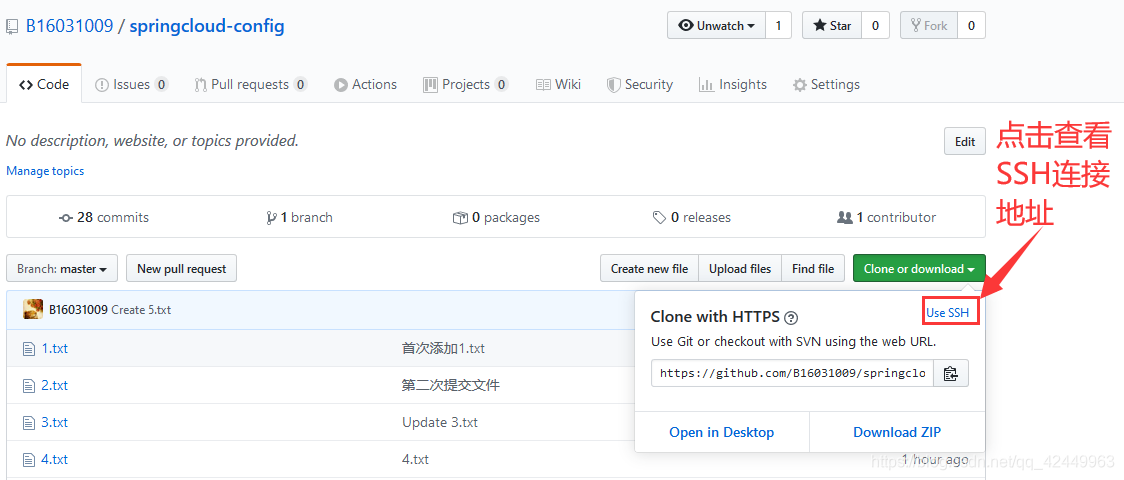Select the HTTPS clone URL field
Image resolution: width=1124 pixels, height=480 pixels.
(x=792, y=374)
